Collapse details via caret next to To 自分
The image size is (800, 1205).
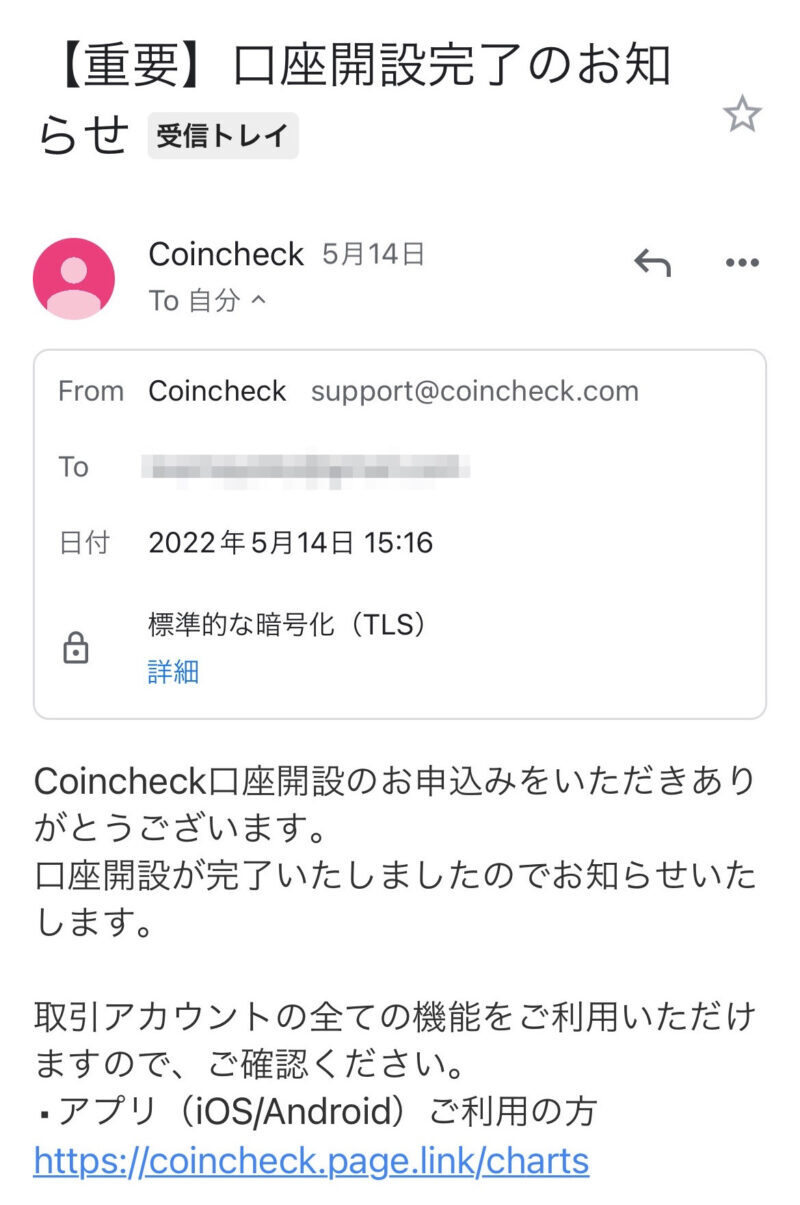click(258, 300)
